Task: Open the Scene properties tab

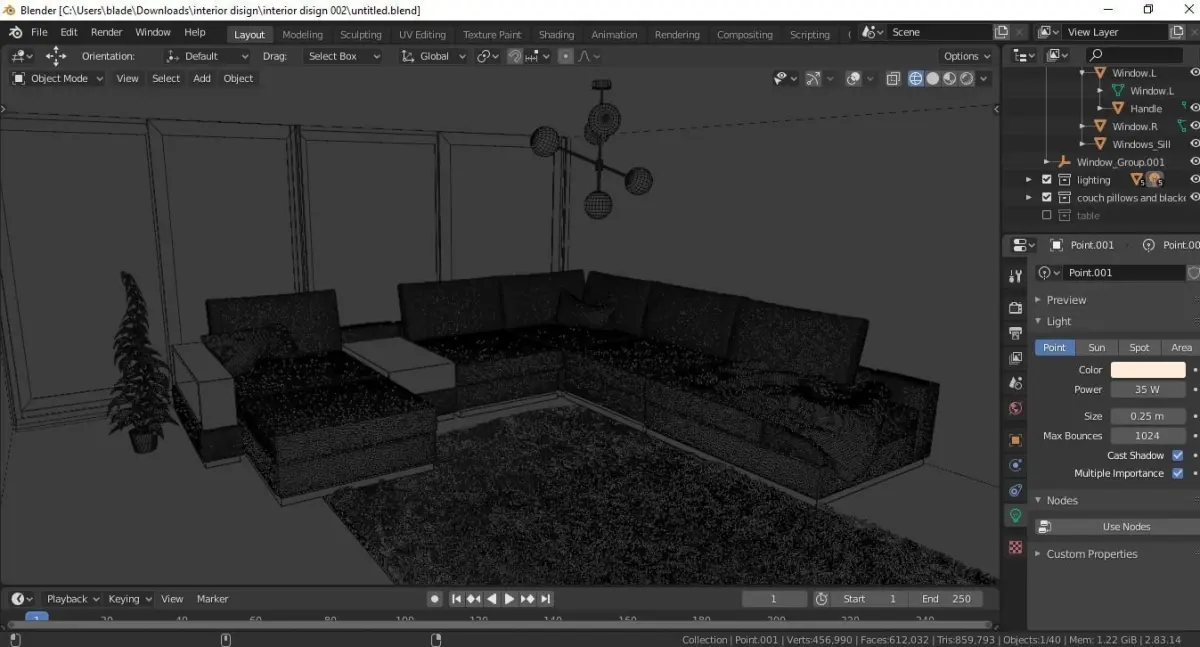Action: coord(1015,383)
